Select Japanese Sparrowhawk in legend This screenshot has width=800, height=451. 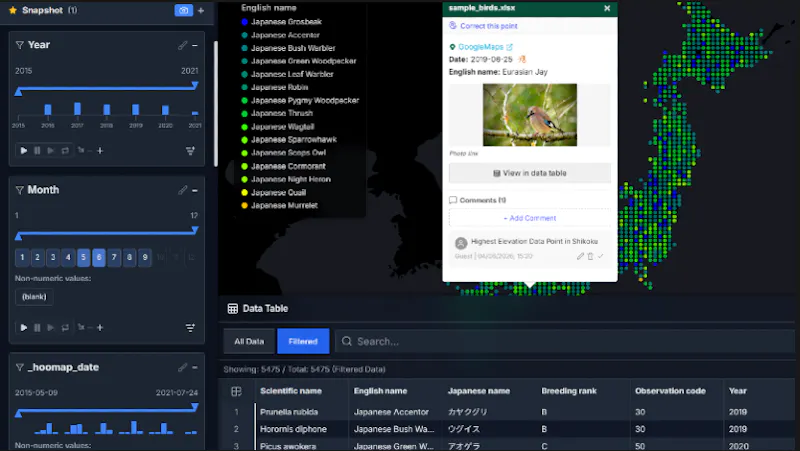293,140
